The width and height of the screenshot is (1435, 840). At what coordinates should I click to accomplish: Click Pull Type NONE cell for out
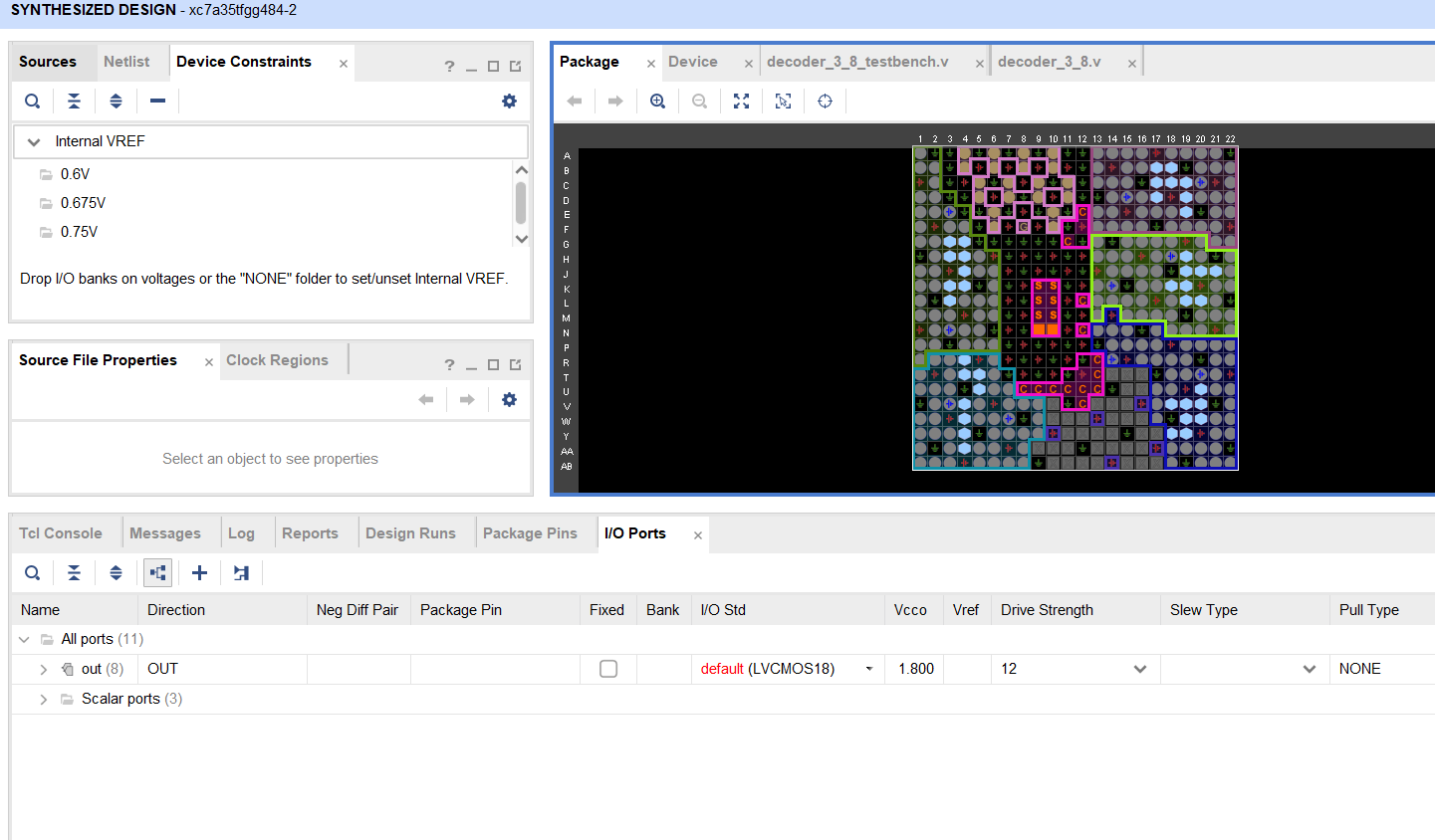pos(1382,669)
